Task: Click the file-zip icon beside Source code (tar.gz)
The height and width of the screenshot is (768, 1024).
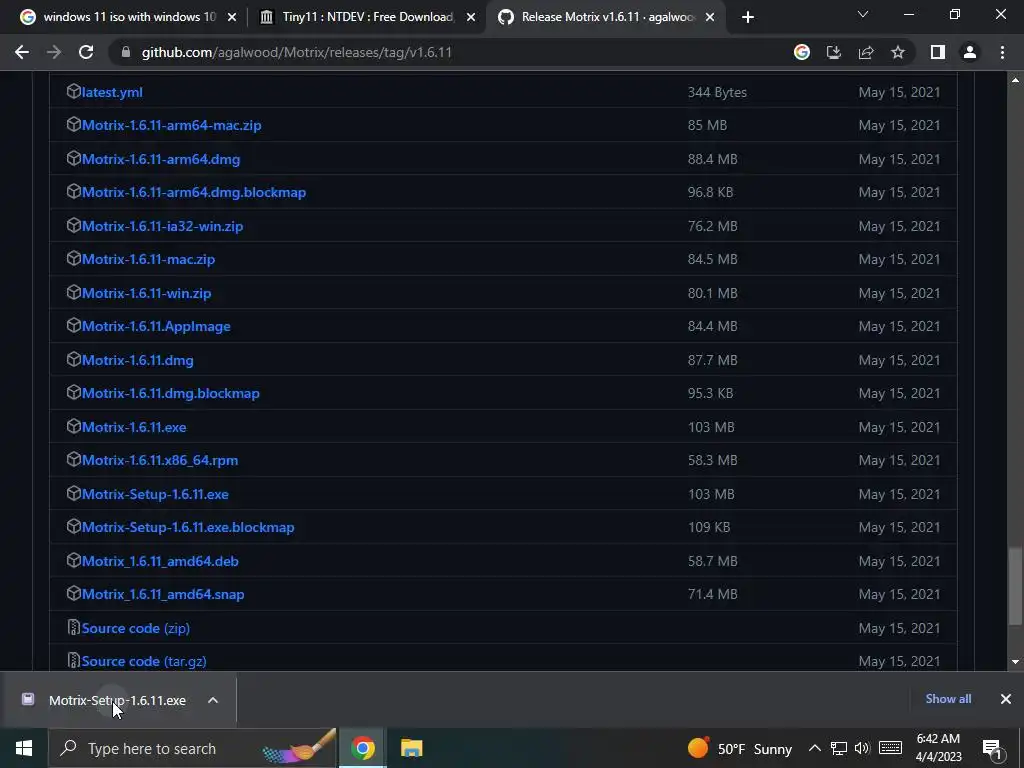Action: [x=73, y=660]
